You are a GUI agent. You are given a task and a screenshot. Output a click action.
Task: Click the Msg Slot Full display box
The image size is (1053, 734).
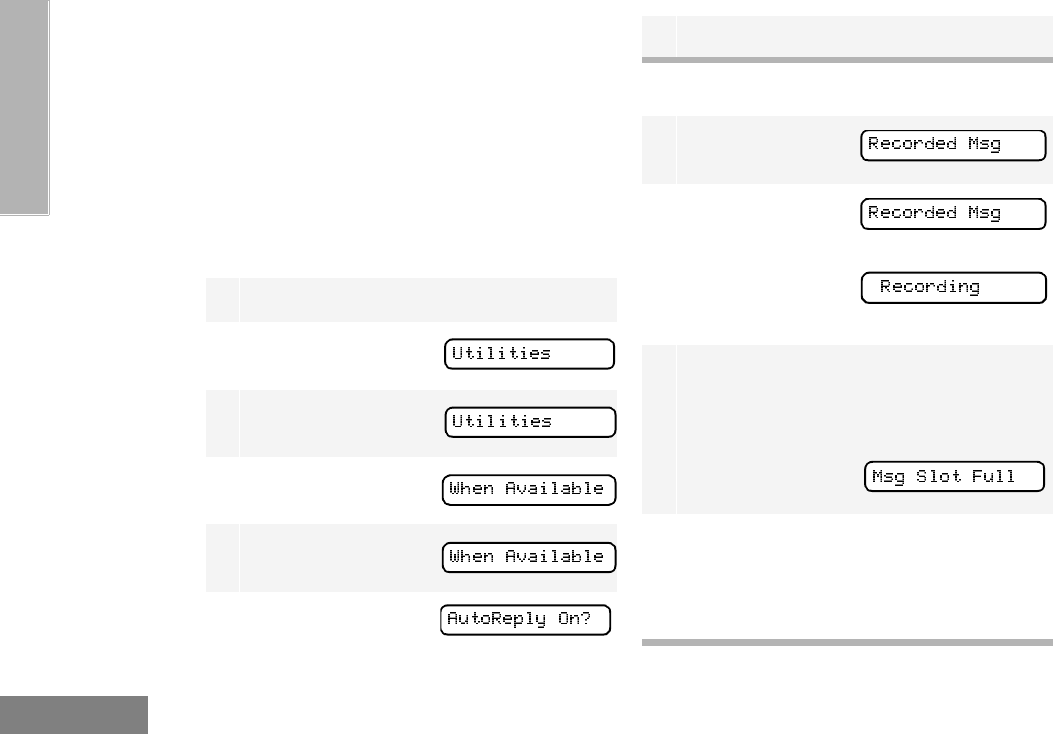click(954, 477)
